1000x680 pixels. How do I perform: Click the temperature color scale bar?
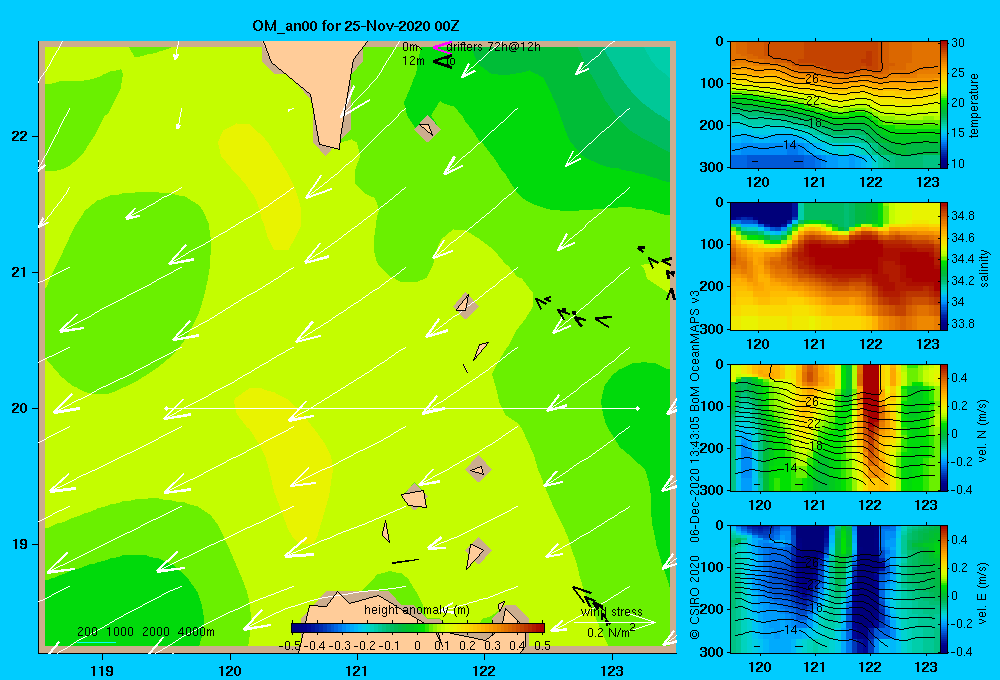click(x=944, y=105)
